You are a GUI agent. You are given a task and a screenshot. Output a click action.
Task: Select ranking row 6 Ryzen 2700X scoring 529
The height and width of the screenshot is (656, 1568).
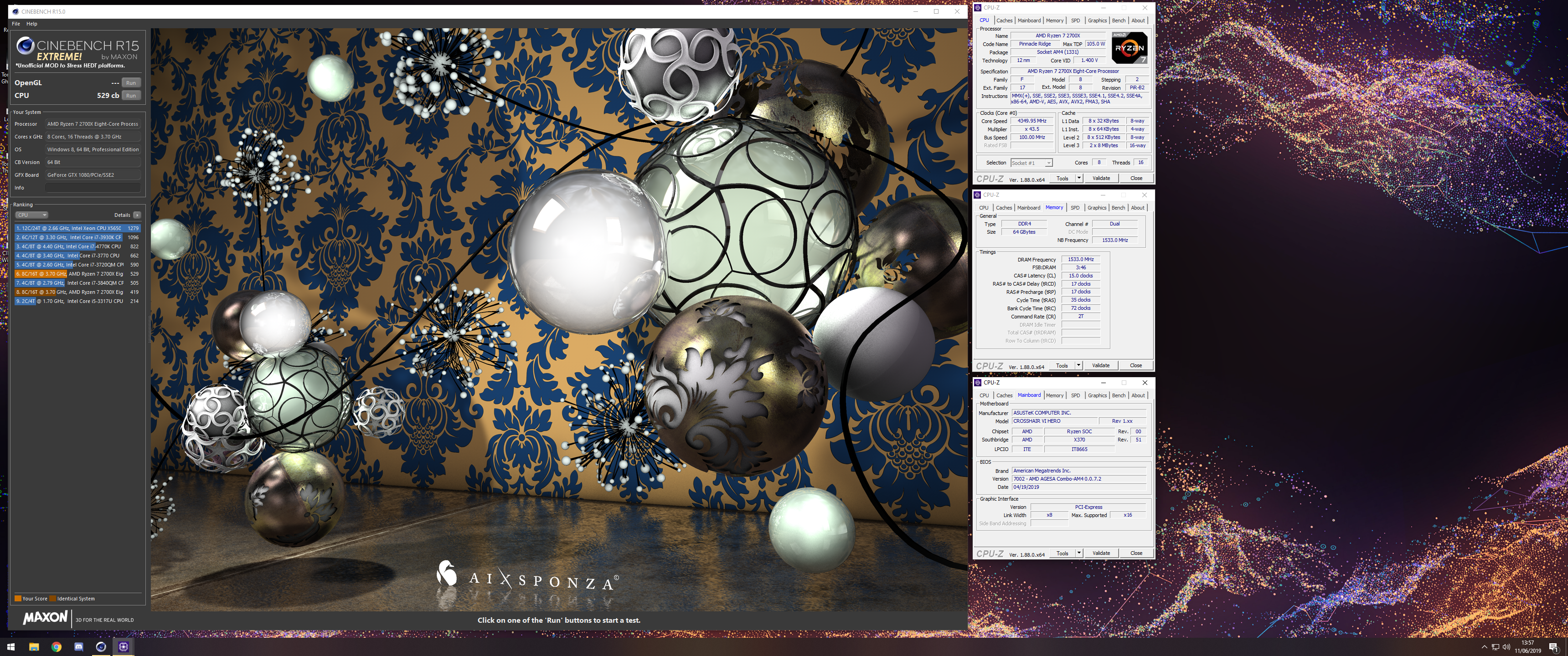(x=77, y=274)
